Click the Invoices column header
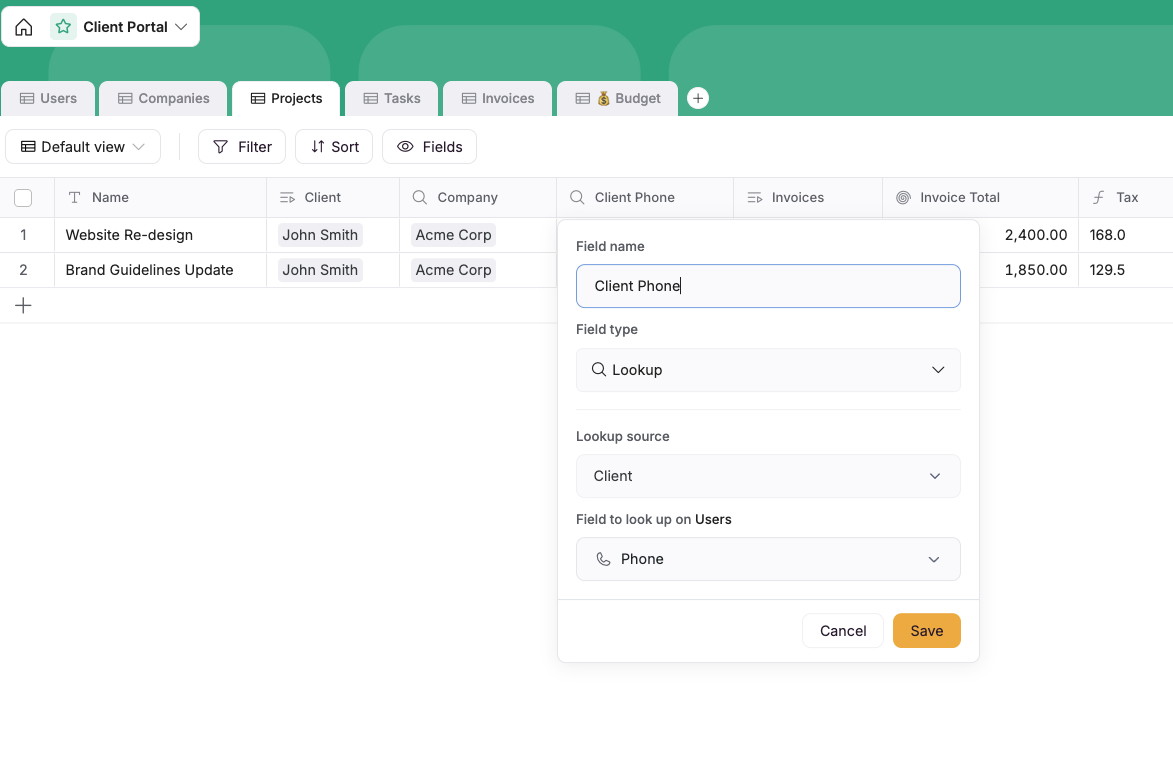 tap(808, 198)
